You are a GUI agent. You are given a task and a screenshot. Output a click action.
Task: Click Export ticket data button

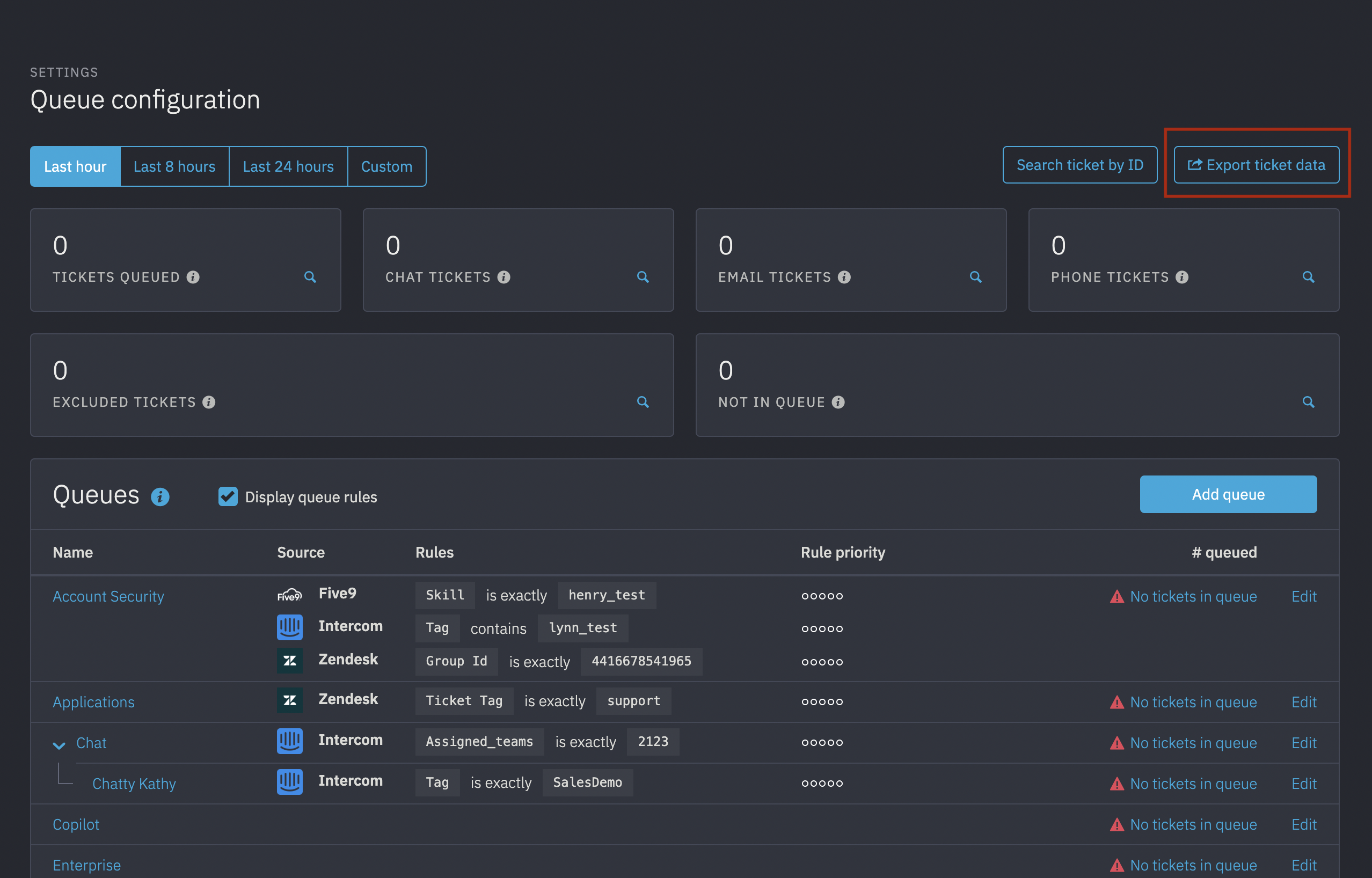1256,165
